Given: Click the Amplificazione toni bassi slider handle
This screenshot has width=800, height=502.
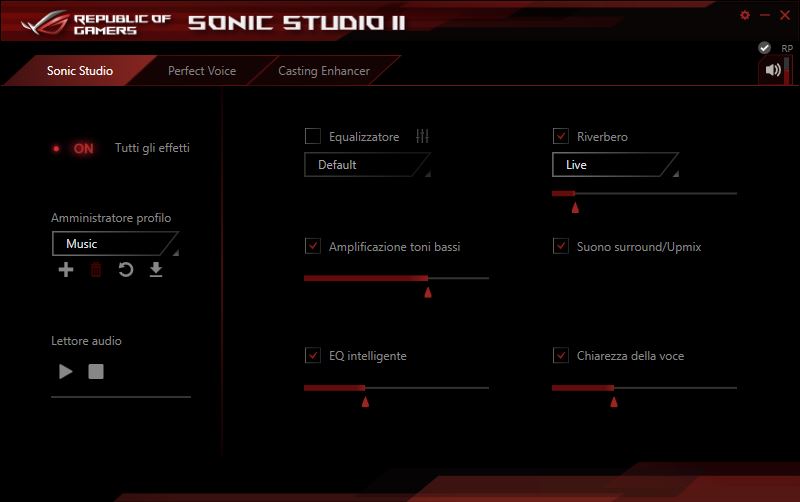Looking at the screenshot, I should point(428,292).
